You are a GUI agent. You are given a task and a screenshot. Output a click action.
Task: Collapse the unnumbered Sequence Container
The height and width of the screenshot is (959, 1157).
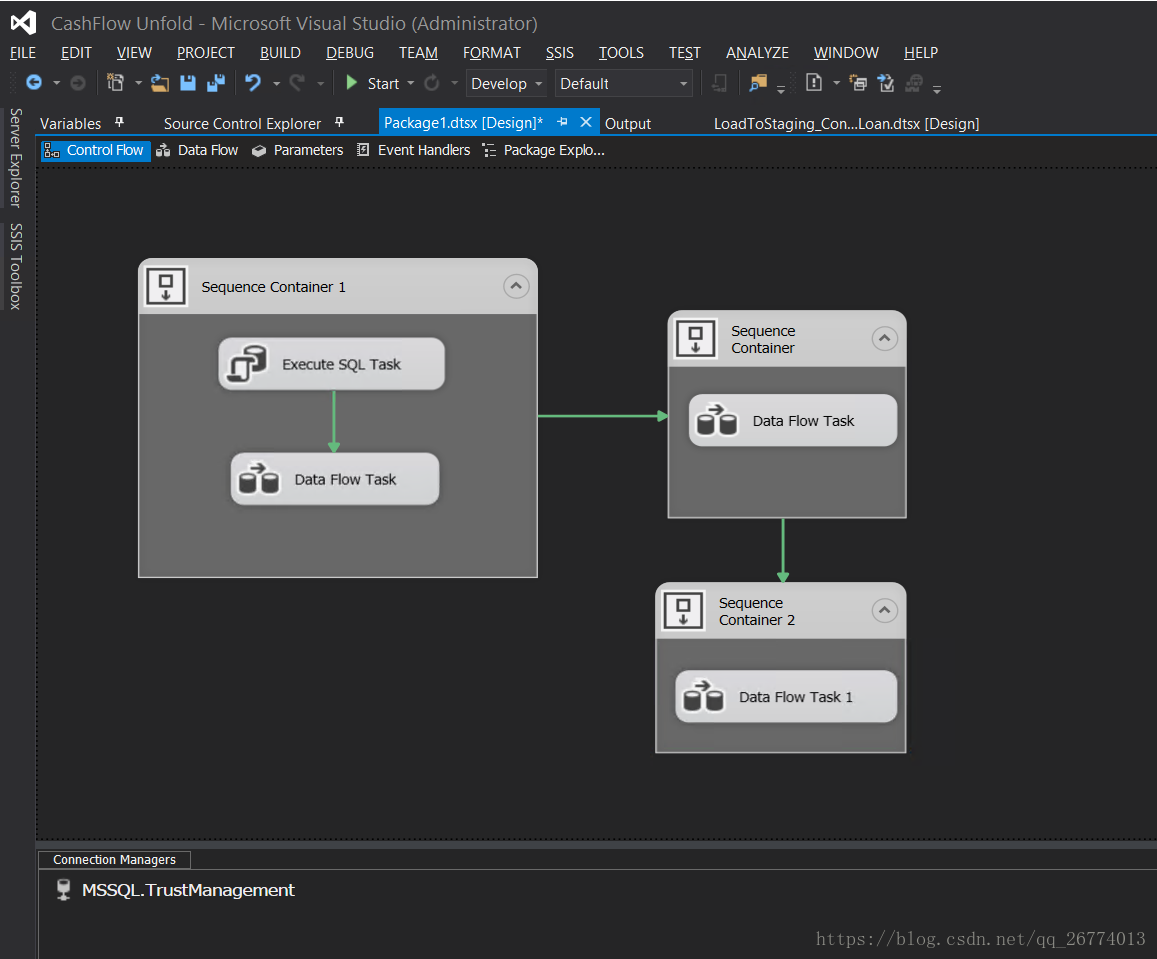tap(884, 339)
